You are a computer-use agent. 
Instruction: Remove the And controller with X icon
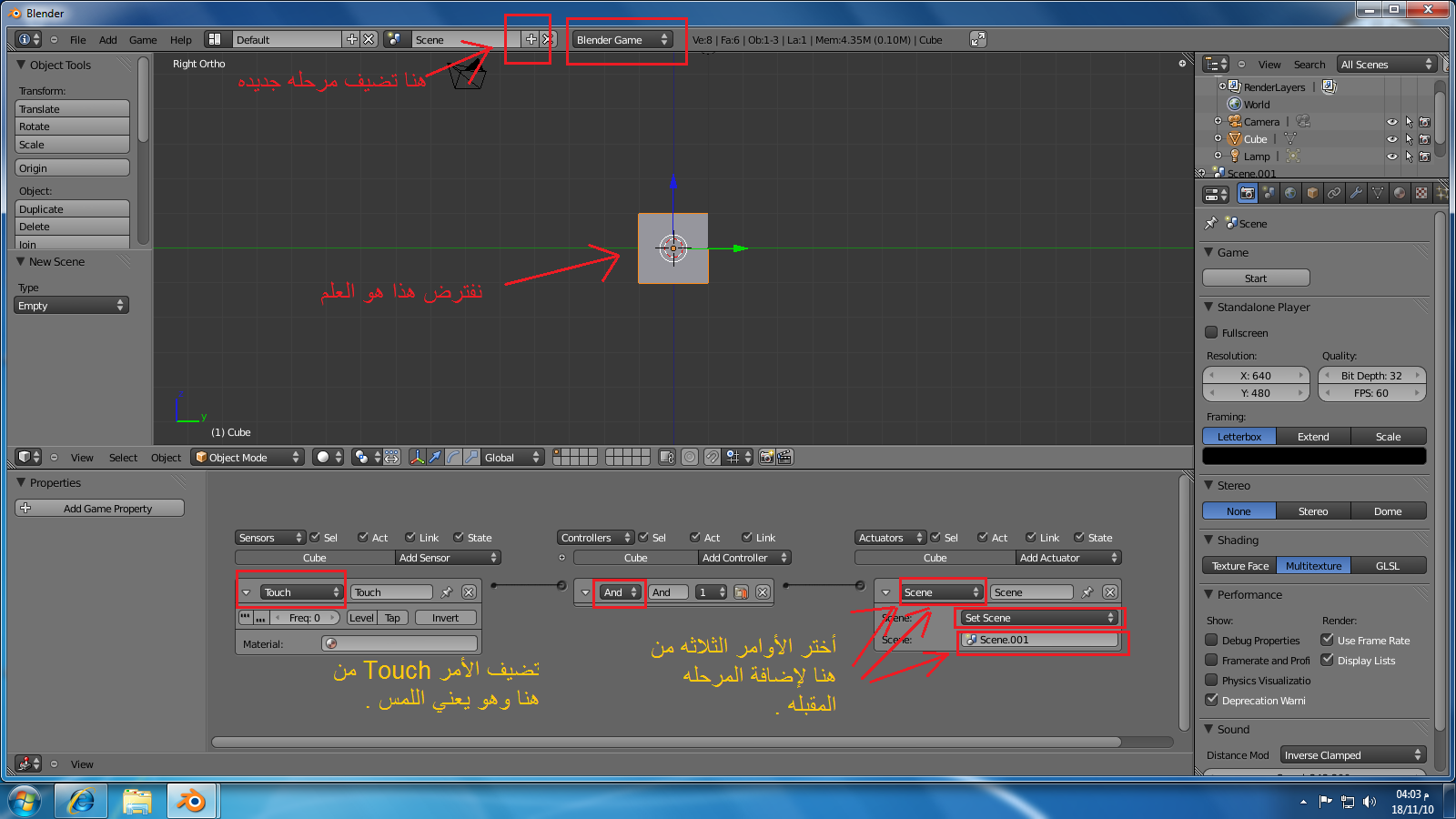pyautogui.click(x=763, y=592)
